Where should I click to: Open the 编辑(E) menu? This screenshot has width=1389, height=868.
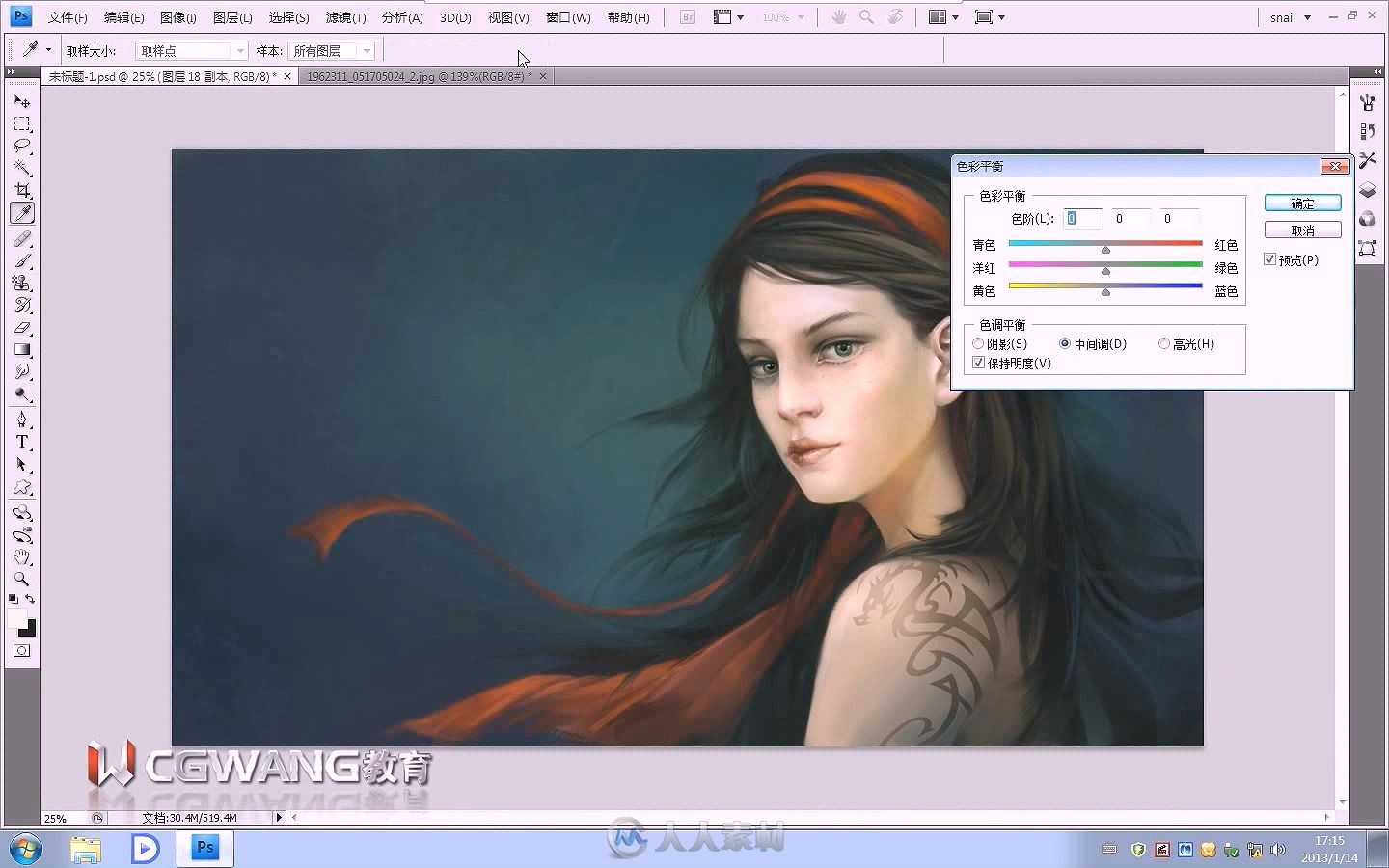tap(123, 17)
